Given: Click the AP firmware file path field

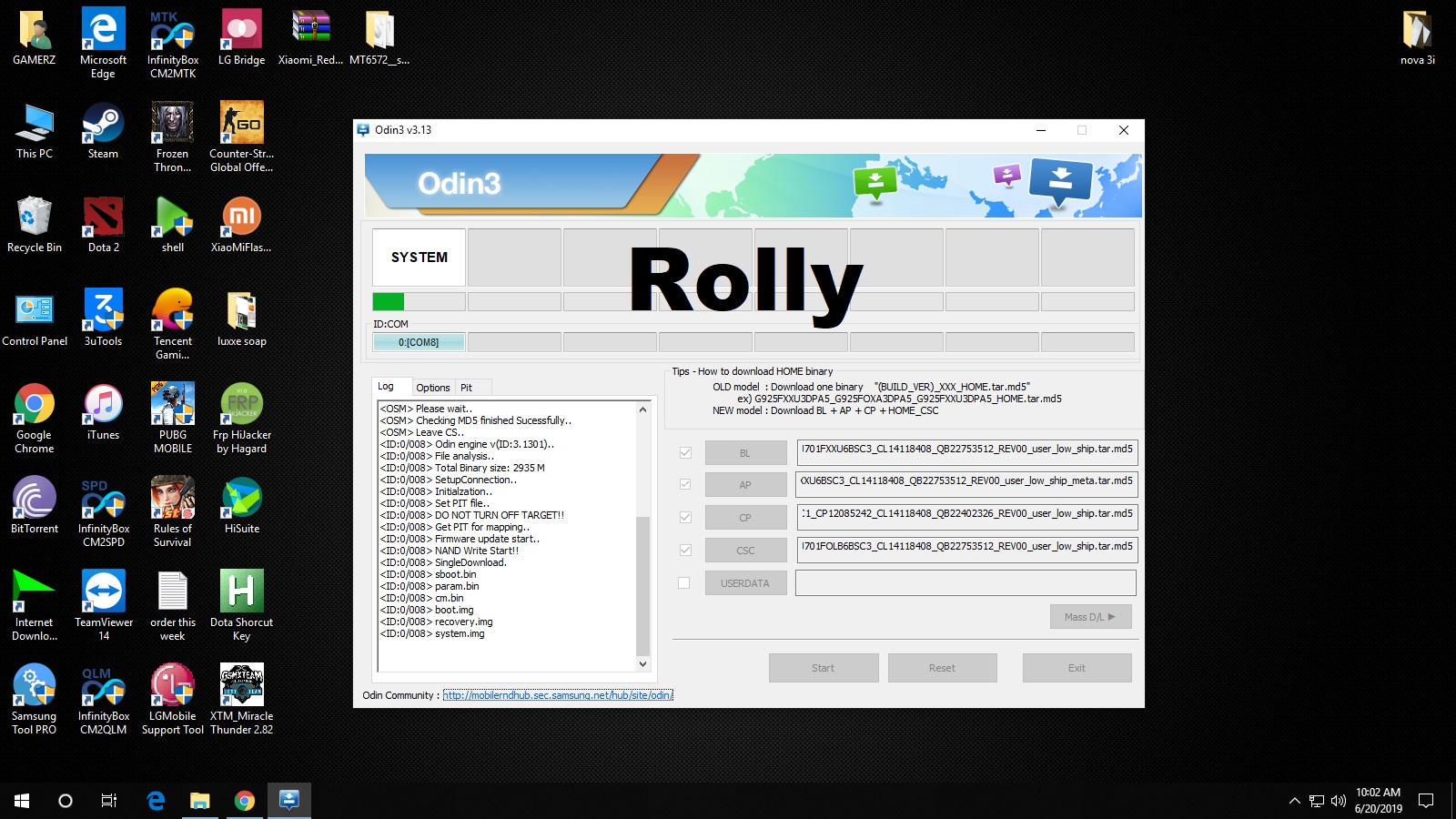Looking at the screenshot, I should 966,484.
